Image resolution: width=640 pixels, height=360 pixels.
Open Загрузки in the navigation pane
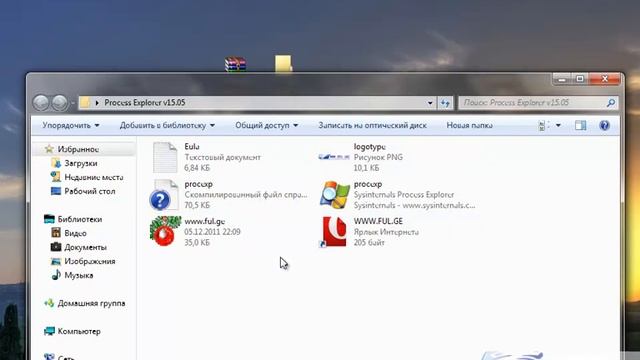click(81, 163)
